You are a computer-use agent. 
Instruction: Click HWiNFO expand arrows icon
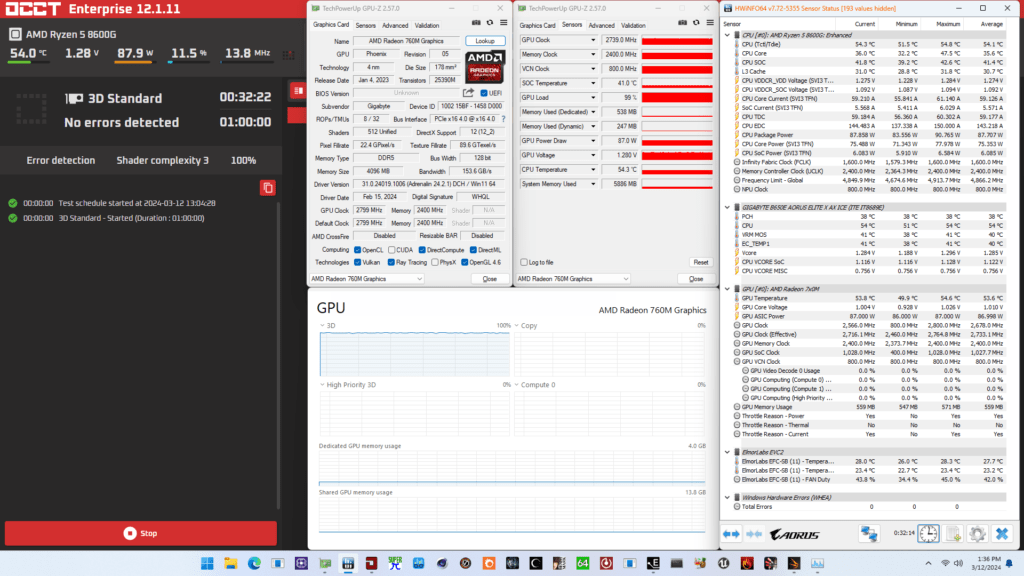[x=731, y=534]
